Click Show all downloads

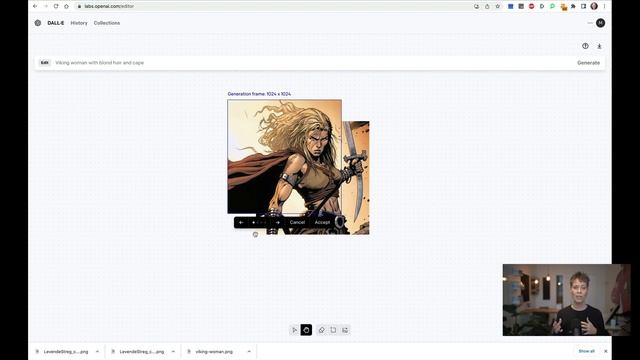click(x=587, y=351)
